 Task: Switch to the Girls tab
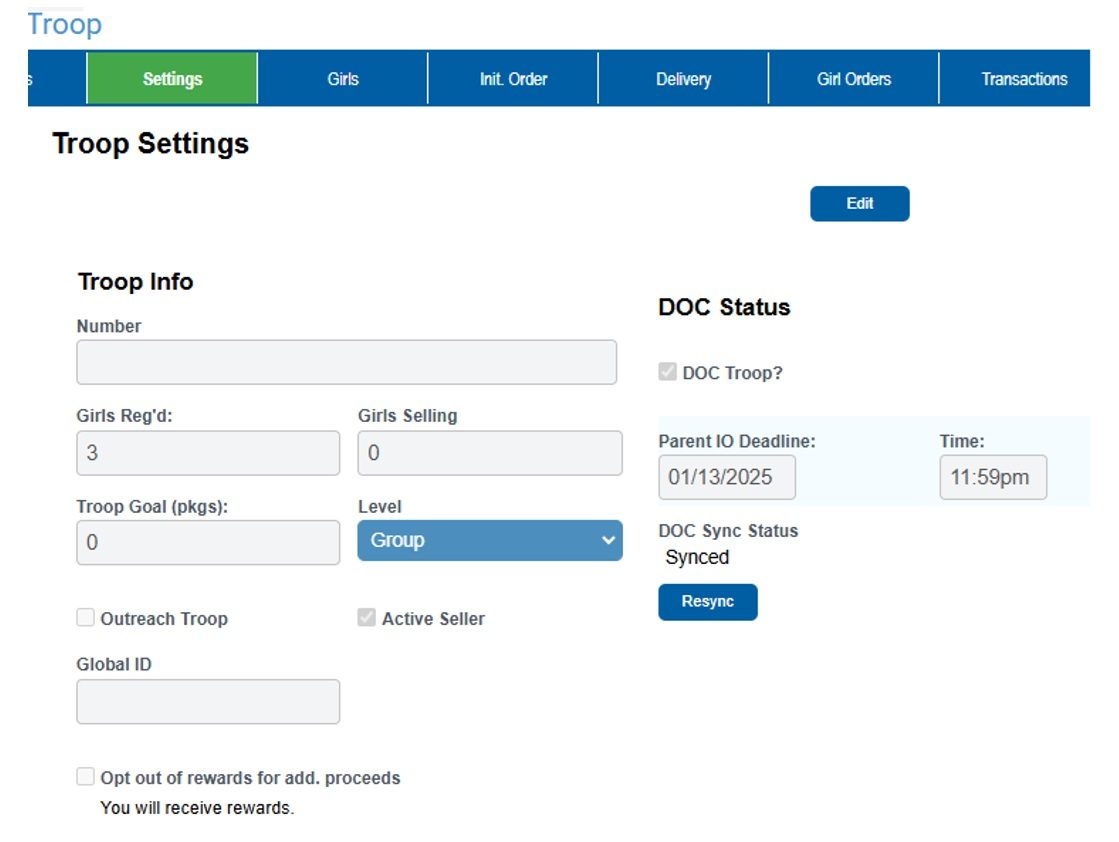[342, 79]
